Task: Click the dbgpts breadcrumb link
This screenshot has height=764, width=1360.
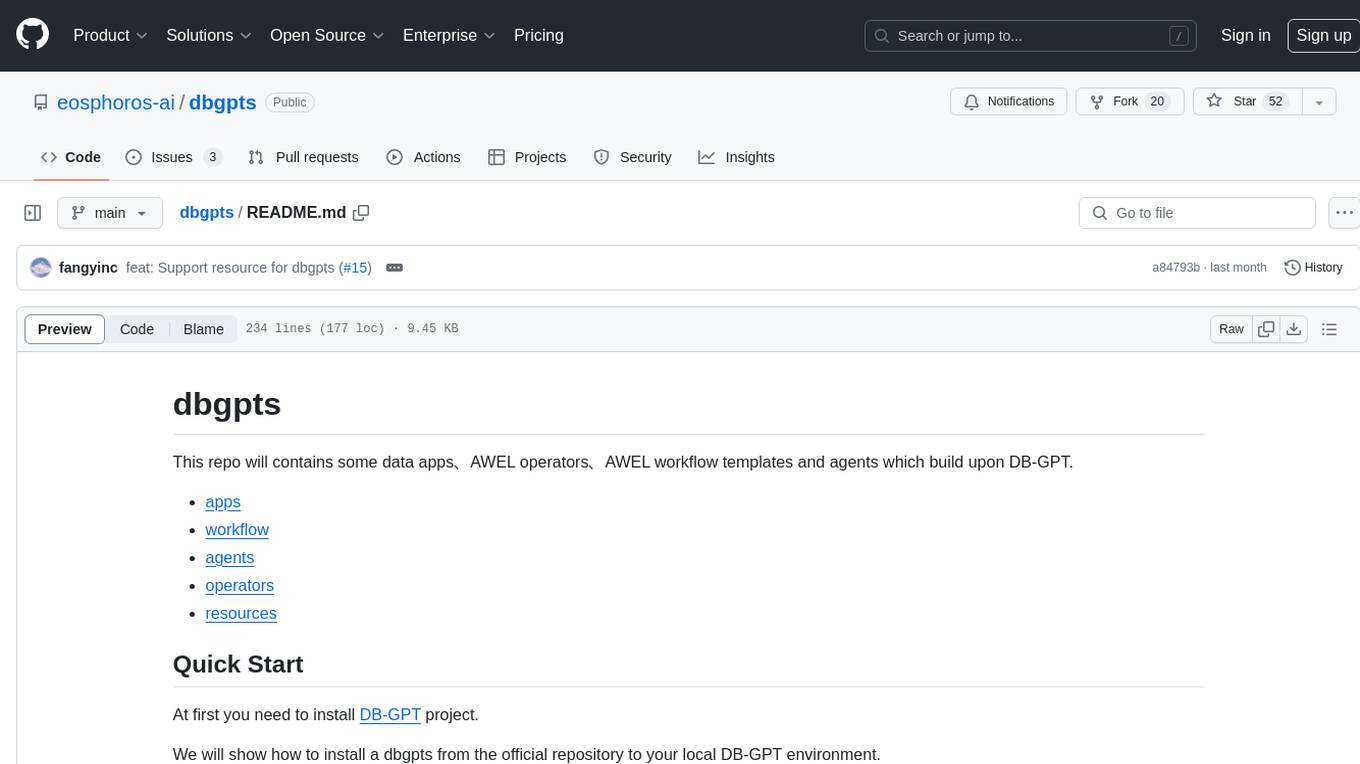Action: tap(206, 212)
